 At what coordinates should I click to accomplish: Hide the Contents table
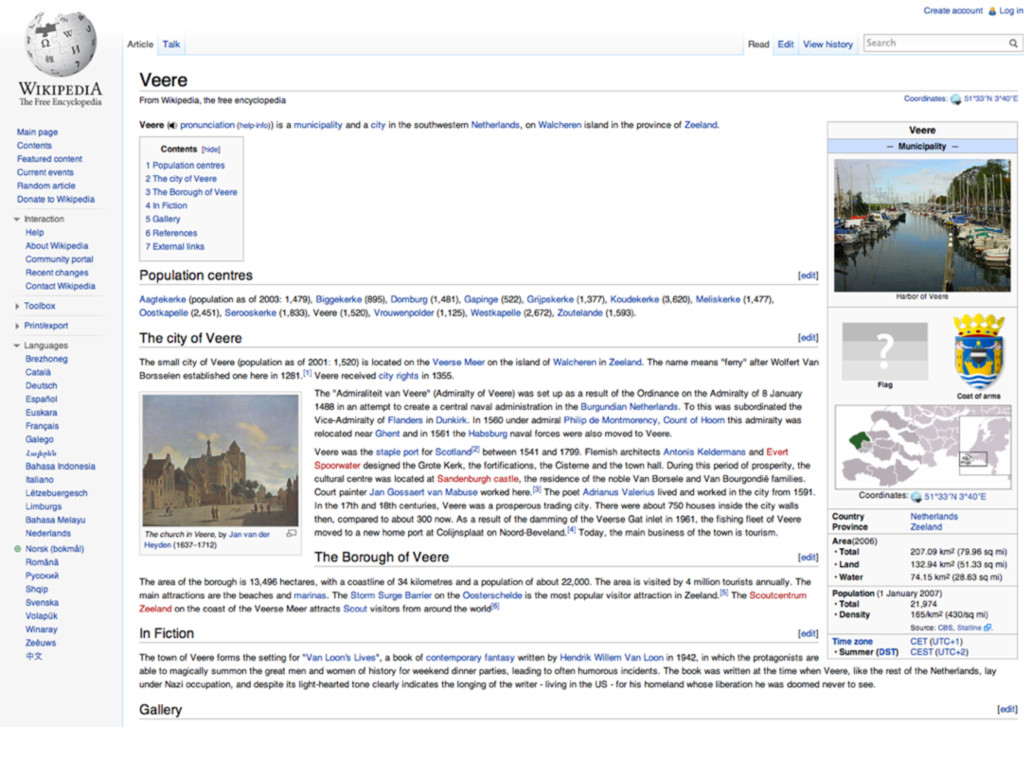pos(211,150)
